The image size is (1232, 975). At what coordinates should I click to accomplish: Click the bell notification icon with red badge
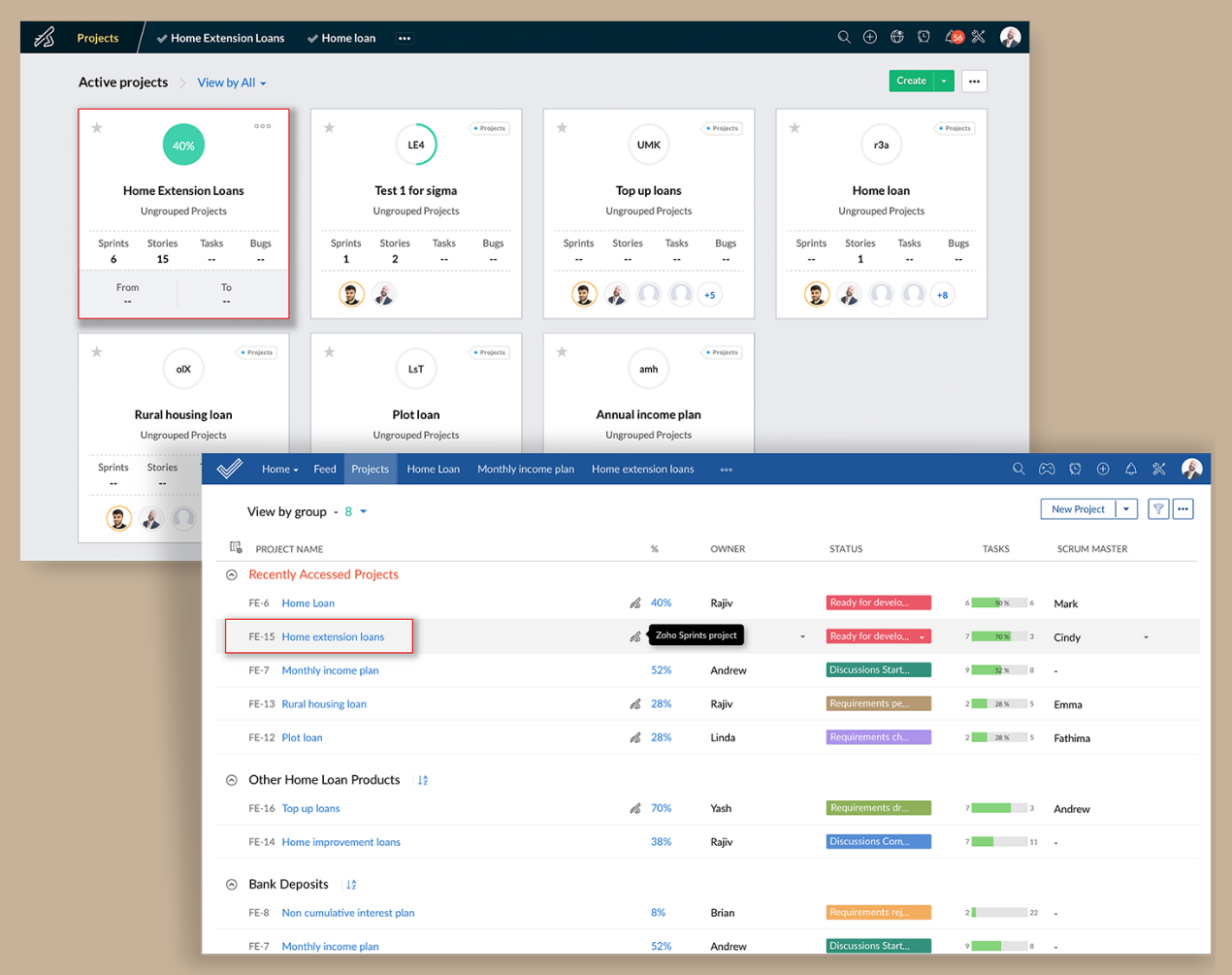pos(955,37)
